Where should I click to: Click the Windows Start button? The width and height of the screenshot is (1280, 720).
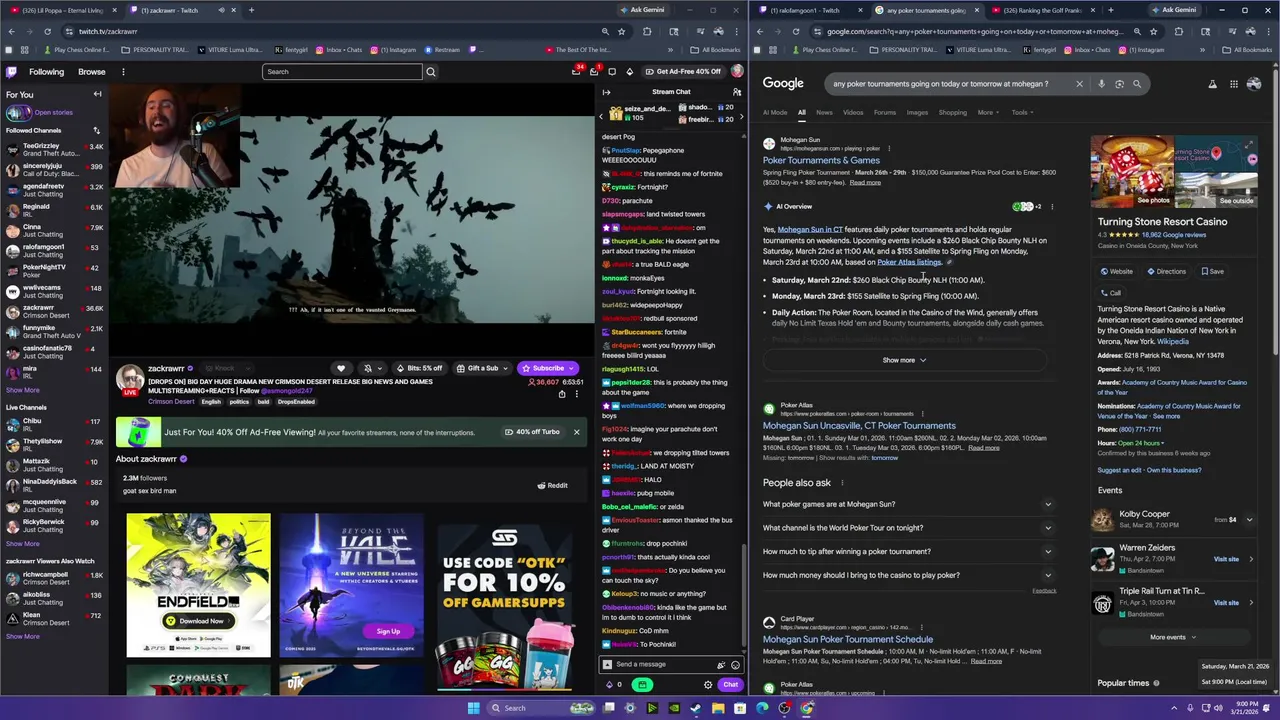coord(473,708)
